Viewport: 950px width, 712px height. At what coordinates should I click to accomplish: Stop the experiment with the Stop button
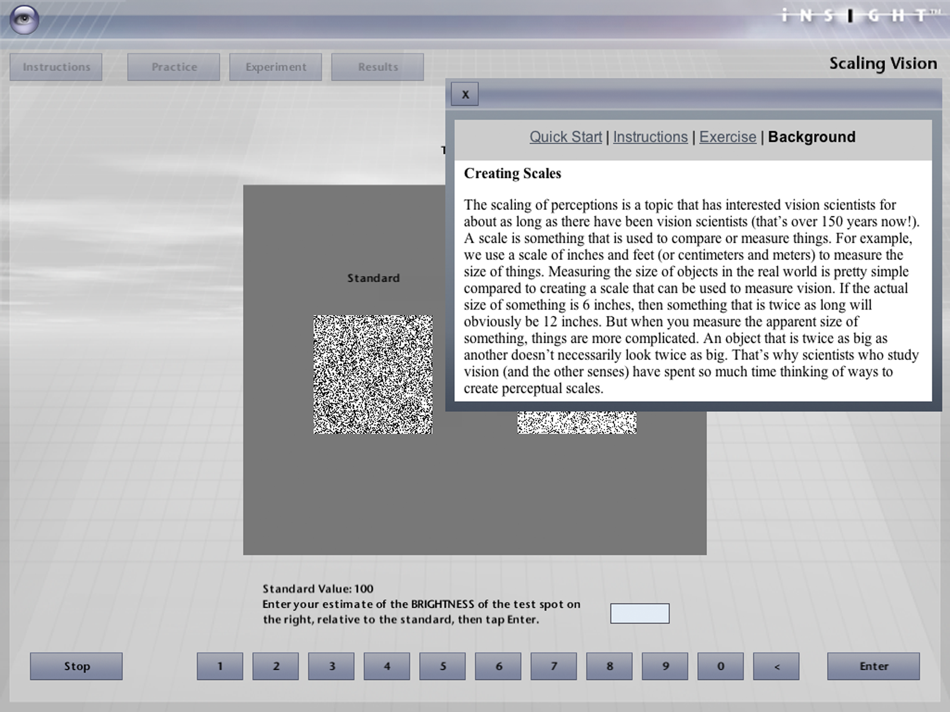[76, 666]
